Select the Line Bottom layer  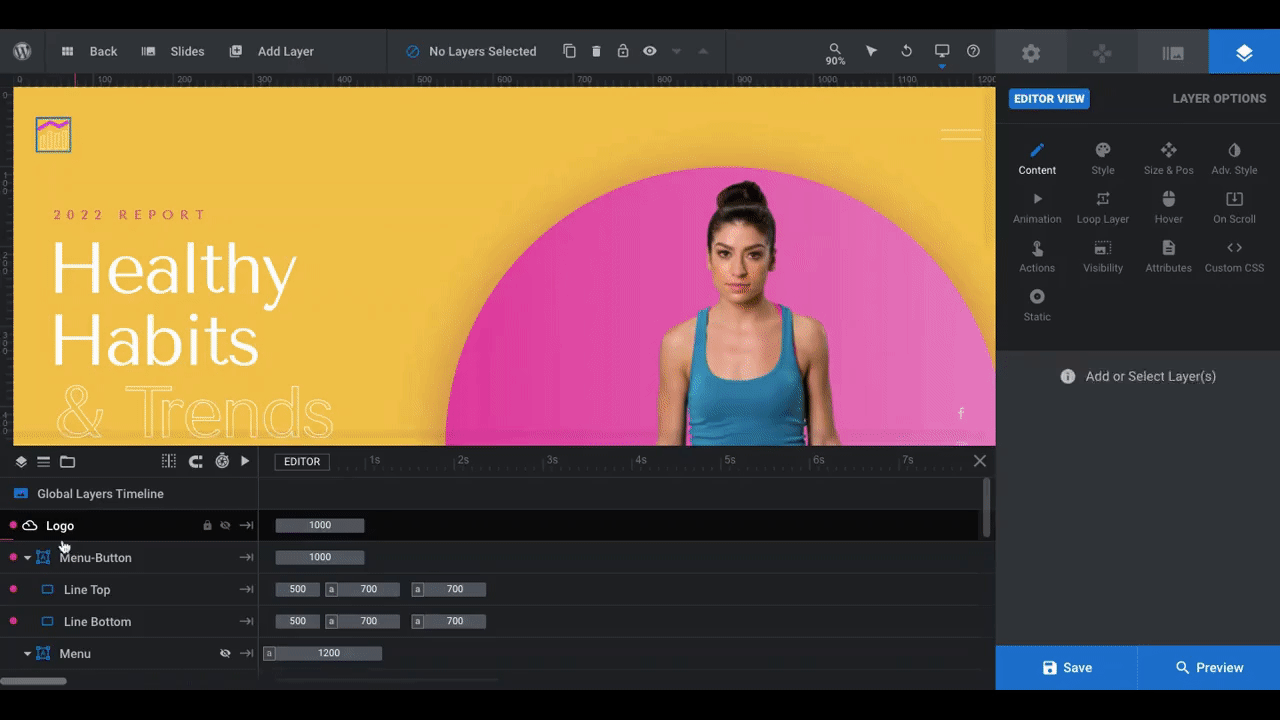[x=97, y=622]
